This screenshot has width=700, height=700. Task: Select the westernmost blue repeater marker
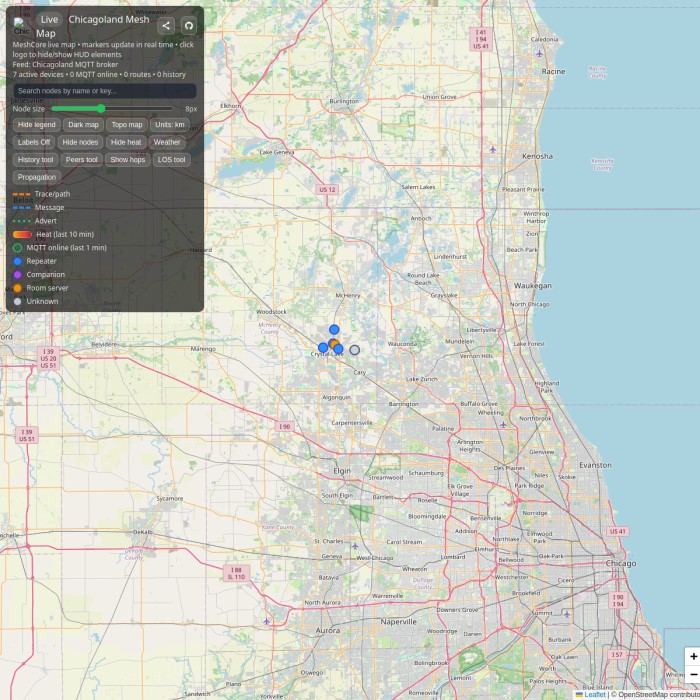(x=323, y=347)
